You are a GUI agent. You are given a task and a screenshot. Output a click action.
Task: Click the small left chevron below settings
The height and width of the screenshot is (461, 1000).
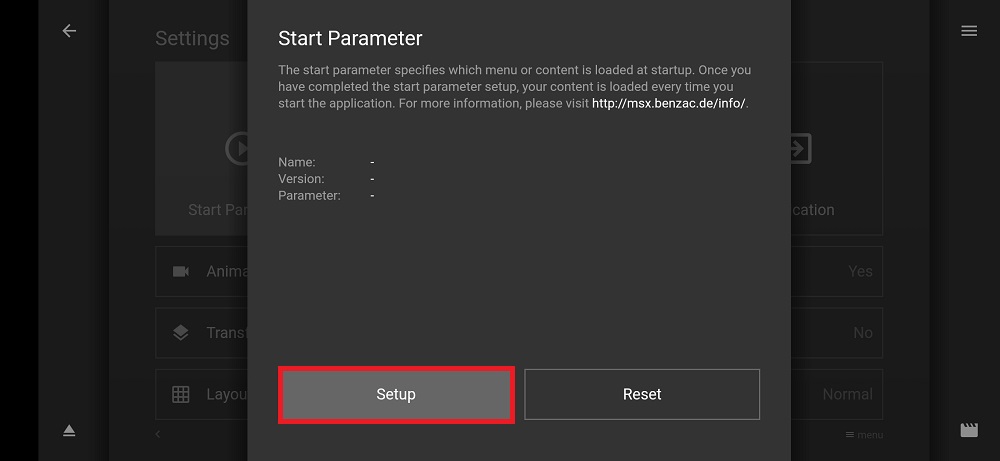158,434
